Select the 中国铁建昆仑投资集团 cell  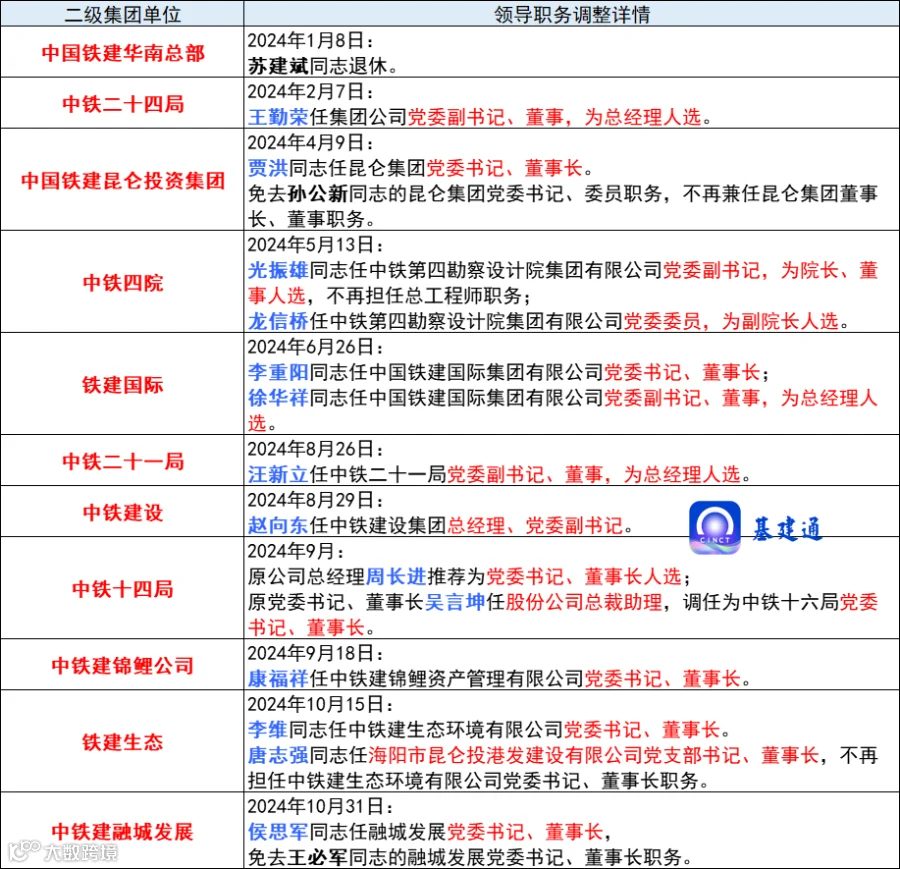point(122,180)
